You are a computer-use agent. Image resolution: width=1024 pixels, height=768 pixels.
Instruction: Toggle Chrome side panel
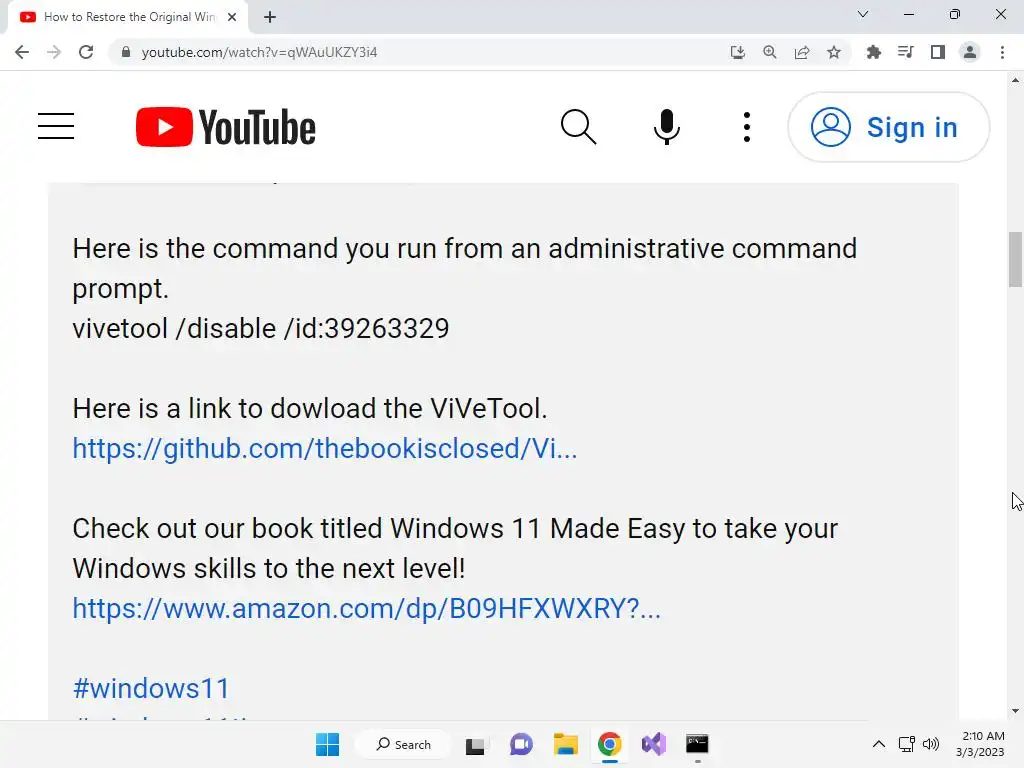[937, 52]
